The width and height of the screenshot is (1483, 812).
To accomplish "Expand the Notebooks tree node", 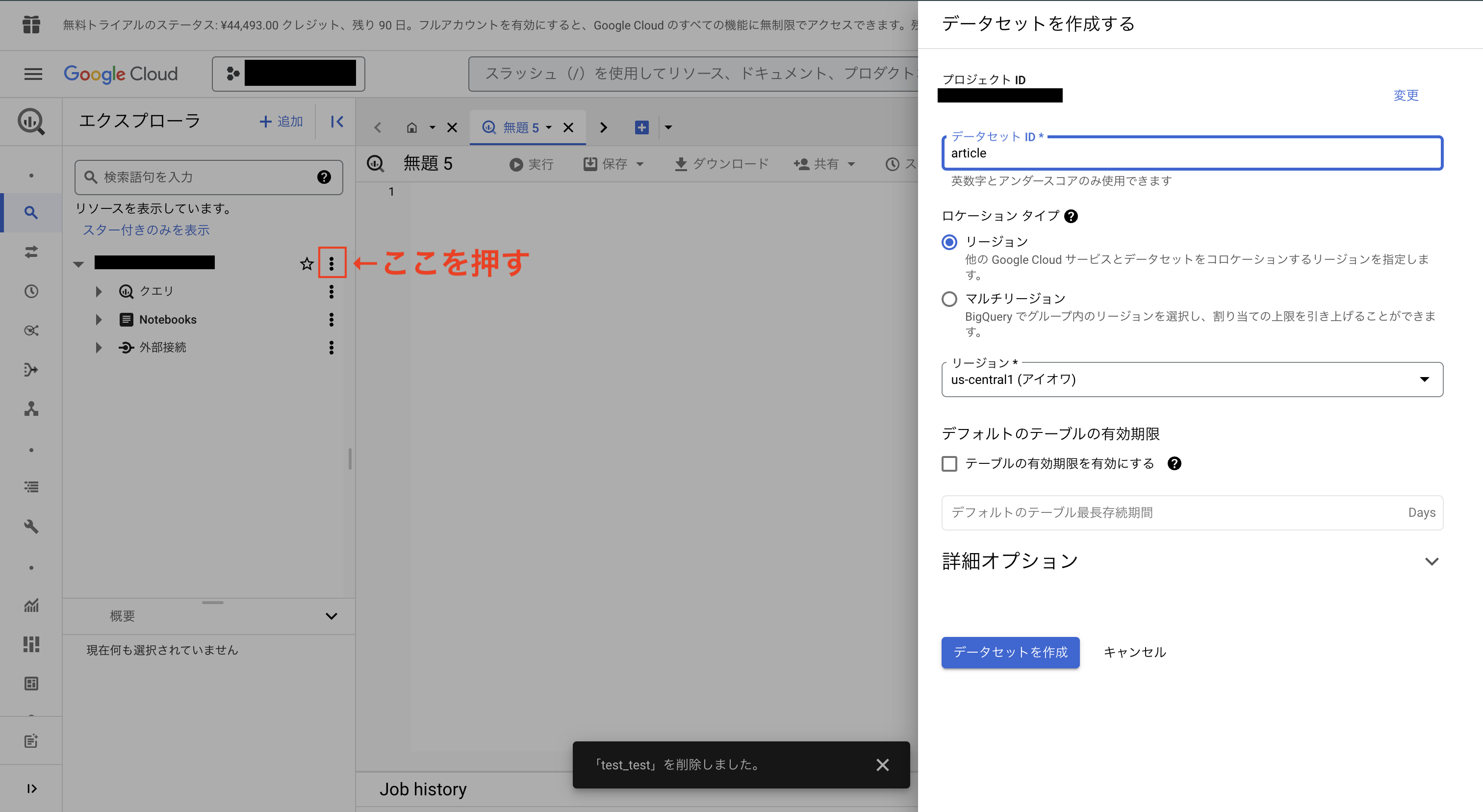I will tap(99, 320).
